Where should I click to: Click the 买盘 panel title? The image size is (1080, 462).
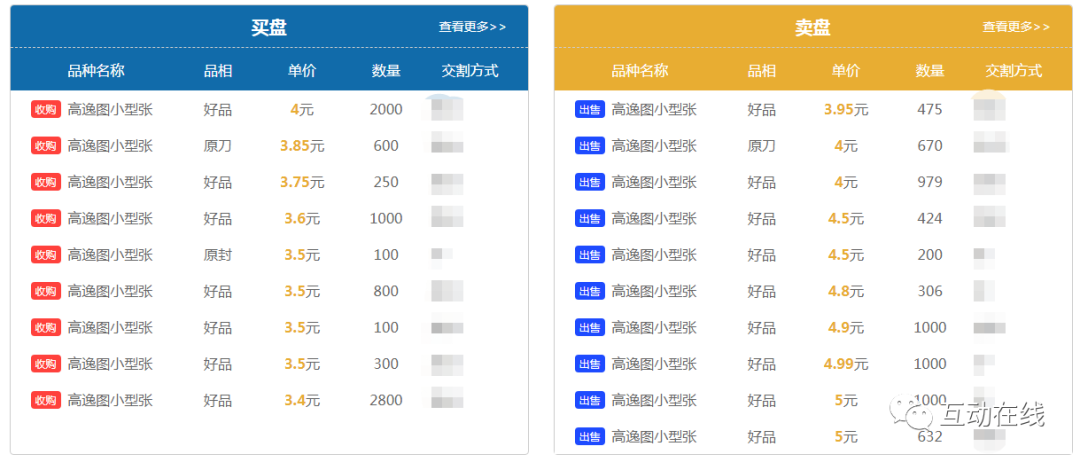coord(269,28)
